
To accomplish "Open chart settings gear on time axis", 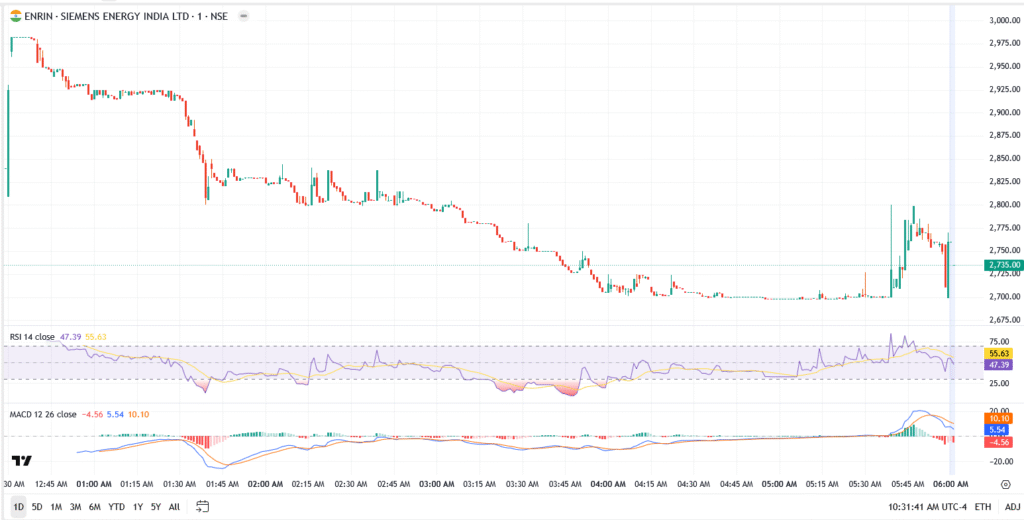I will pos(1004,483).
